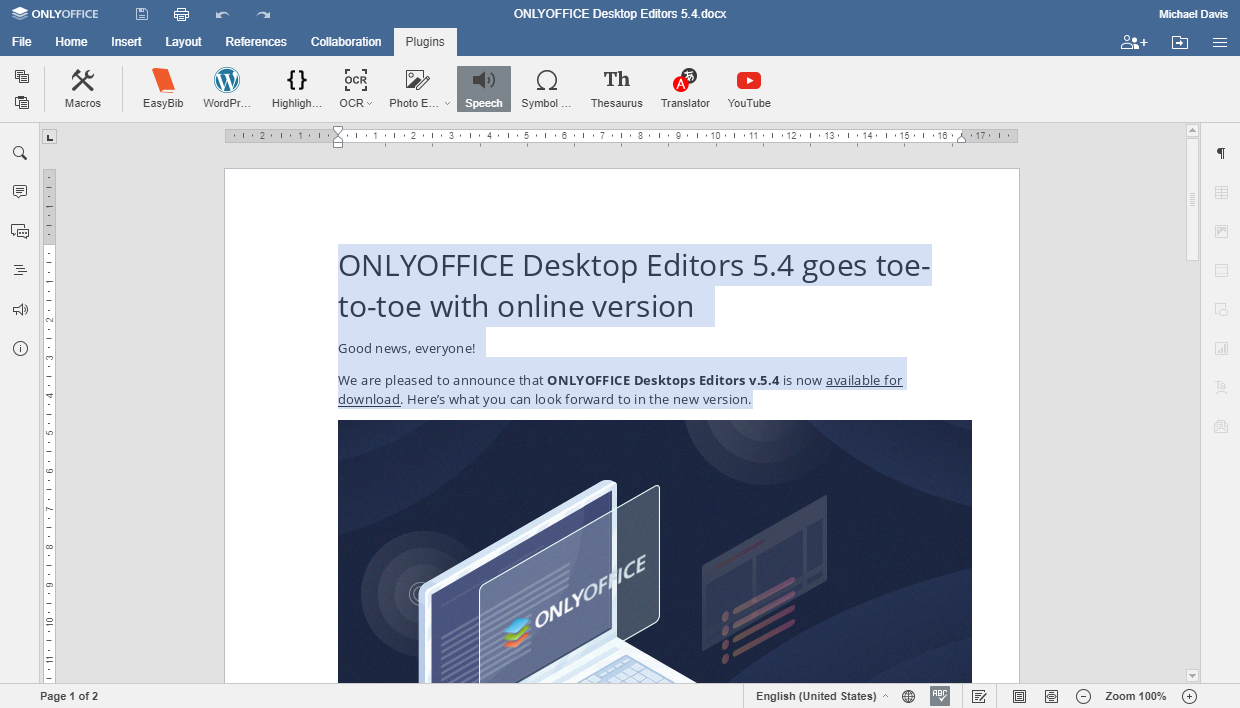The width and height of the screenshot is (1240, 708).
Task: Open Search in the left sidebar
Action: (20, 153)
